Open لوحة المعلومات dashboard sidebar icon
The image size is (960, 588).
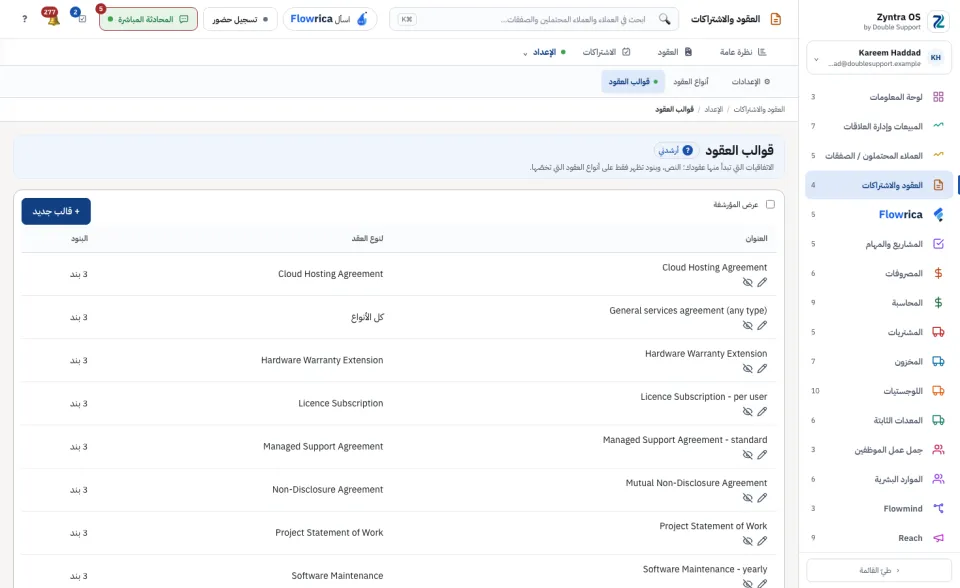pos(938,97)
